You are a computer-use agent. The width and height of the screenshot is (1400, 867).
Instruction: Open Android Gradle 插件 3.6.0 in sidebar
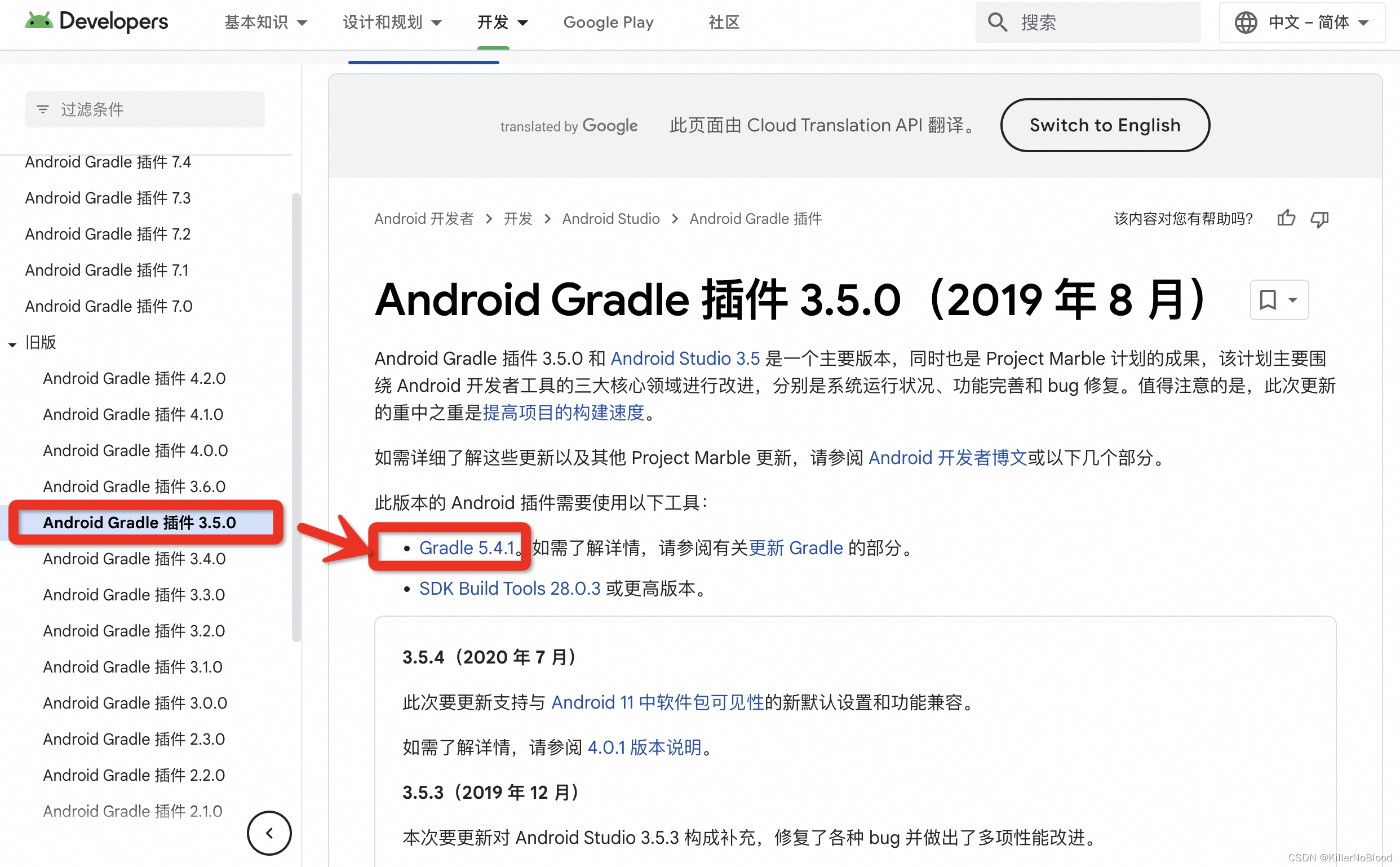tap(134, 487)
